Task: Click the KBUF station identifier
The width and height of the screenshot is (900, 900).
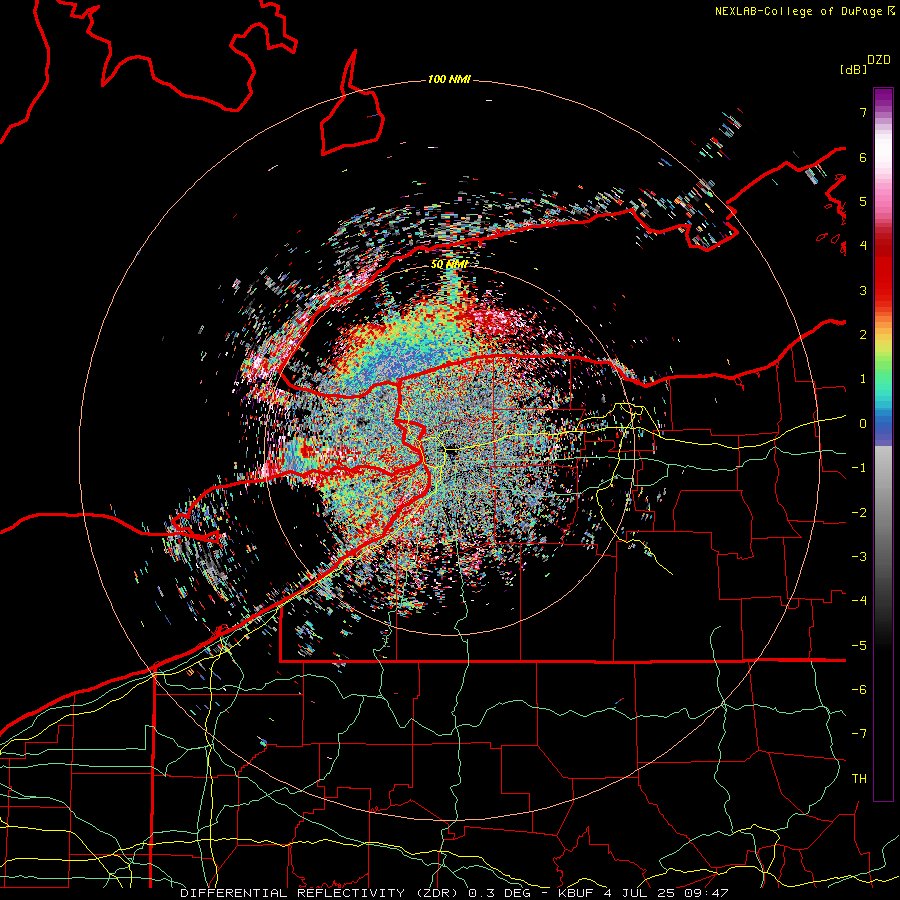Action: (x=576, y=893)
